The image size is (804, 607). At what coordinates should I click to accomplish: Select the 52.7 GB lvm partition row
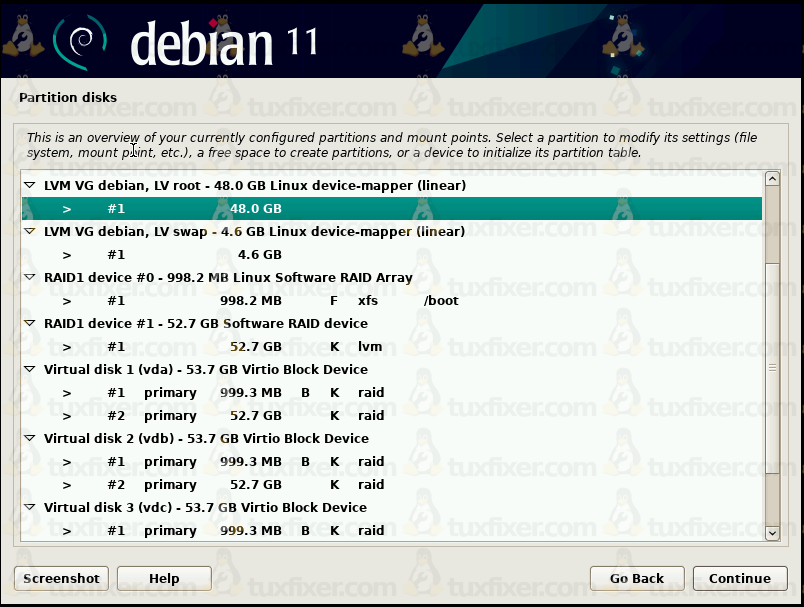pos(390,347)
